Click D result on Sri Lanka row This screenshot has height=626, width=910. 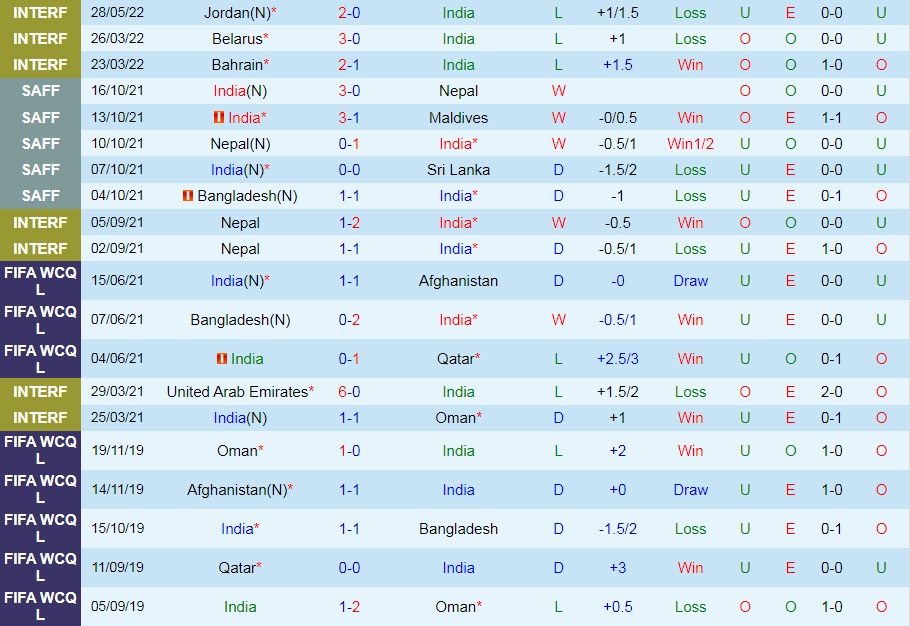coord(558,170)
